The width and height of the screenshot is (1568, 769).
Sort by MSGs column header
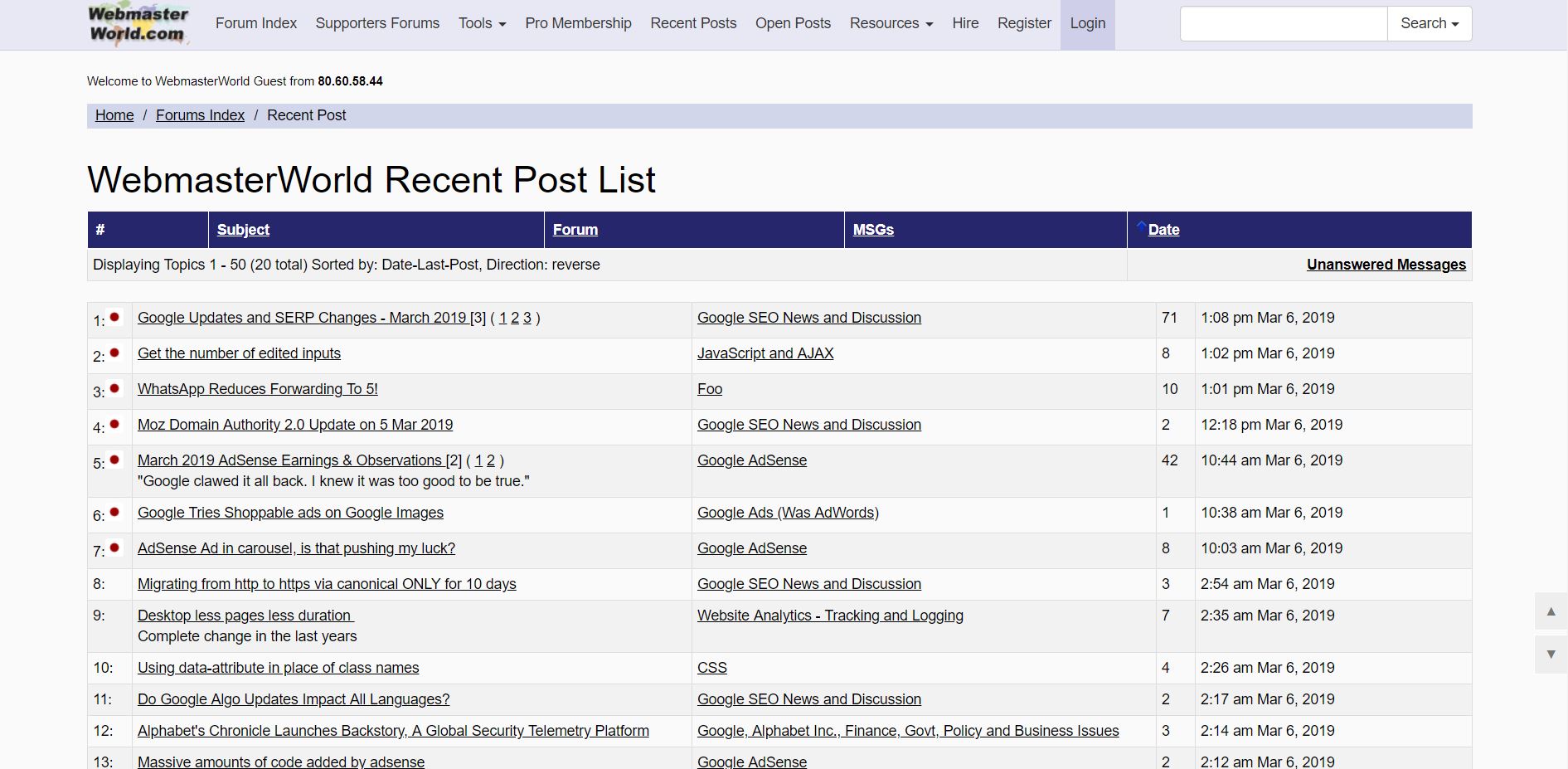tap(873, 230)
